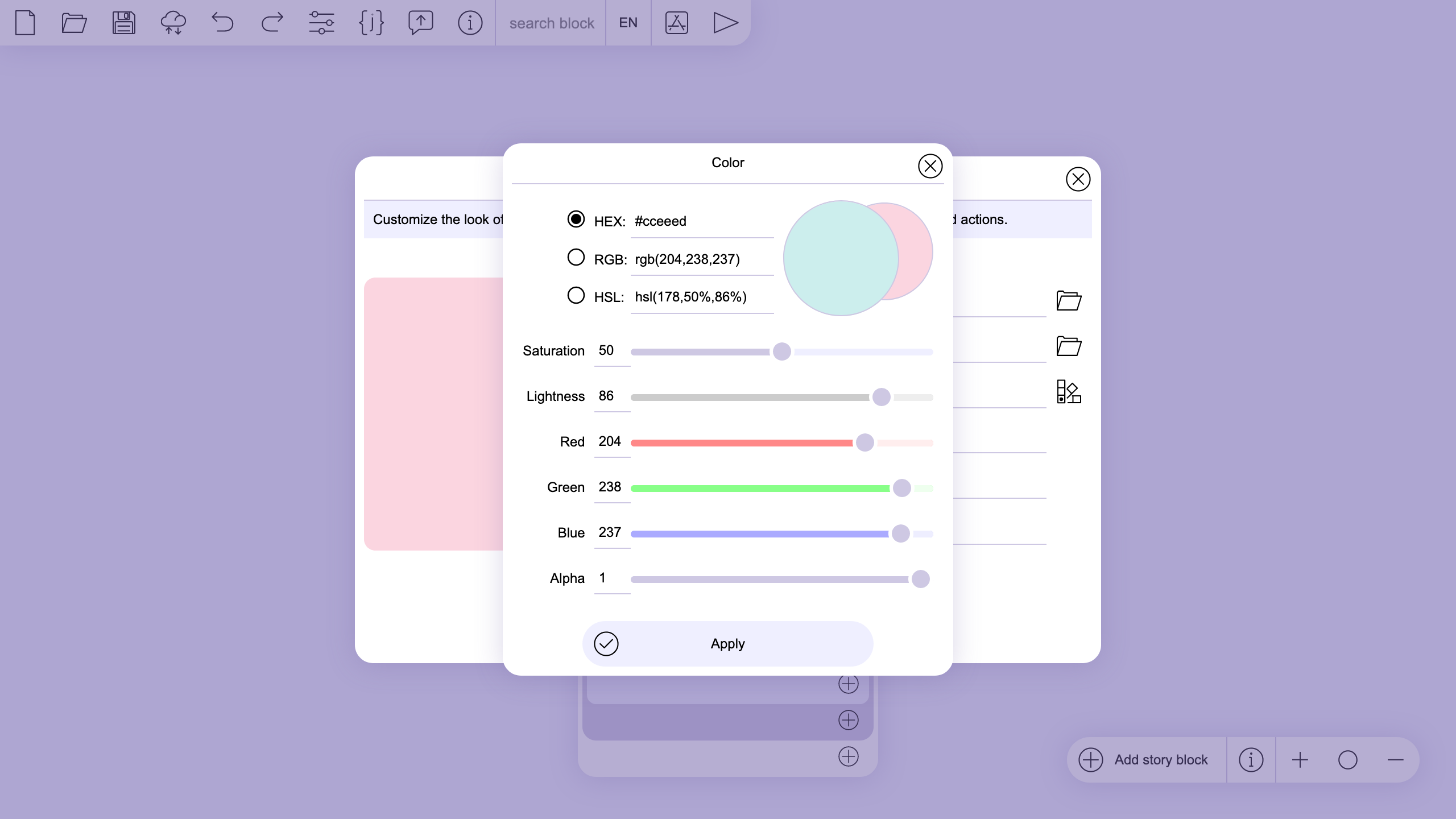Screen dimensions: 1456x819
Task: Select the HSL radio button
Action: [x=576, y=295]
